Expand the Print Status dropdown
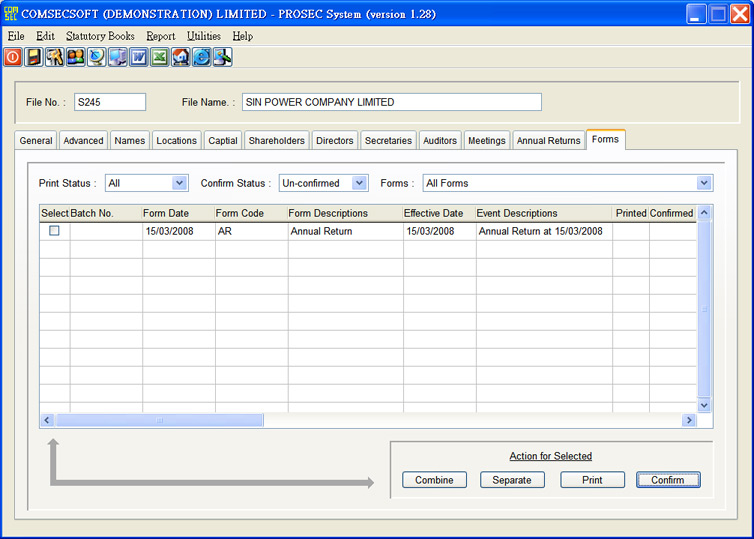 coord(179,183)
